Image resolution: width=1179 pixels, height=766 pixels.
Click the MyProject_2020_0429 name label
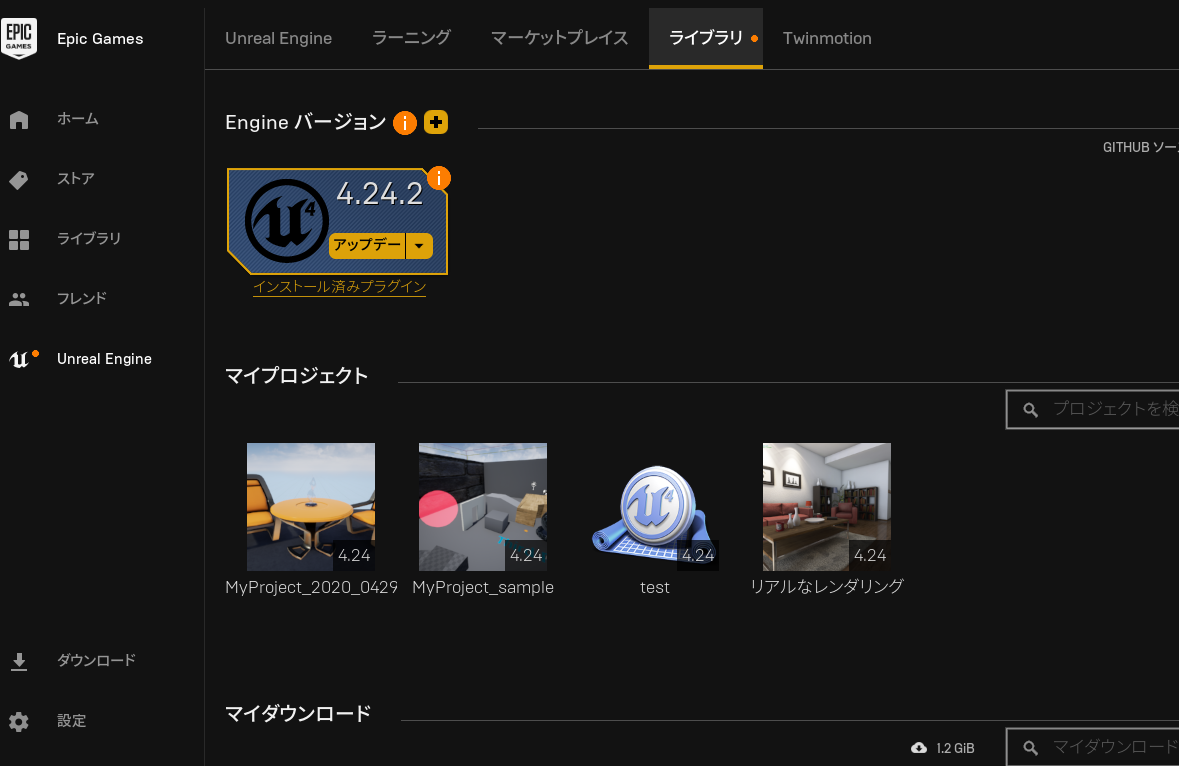pyautogui.click(x=311, y=588)
